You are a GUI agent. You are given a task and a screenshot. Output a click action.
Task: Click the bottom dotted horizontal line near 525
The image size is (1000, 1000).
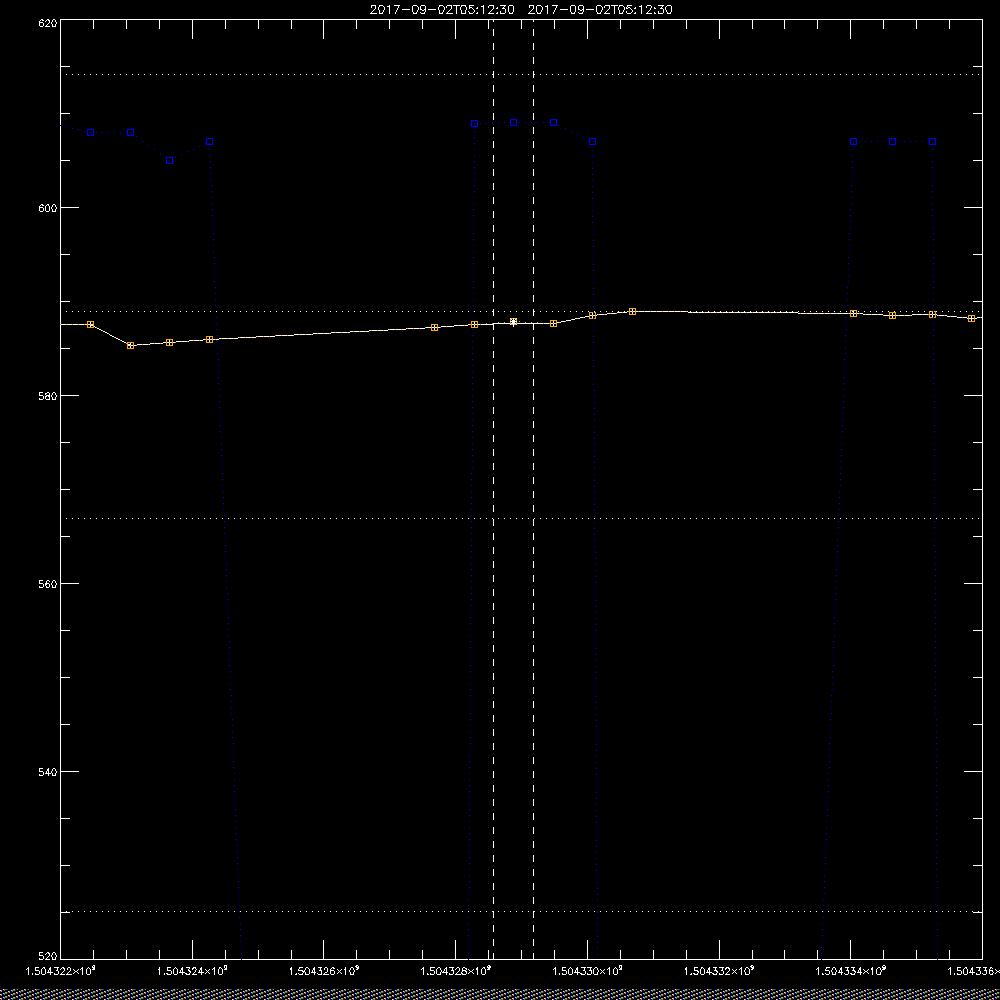coord(521,911)
